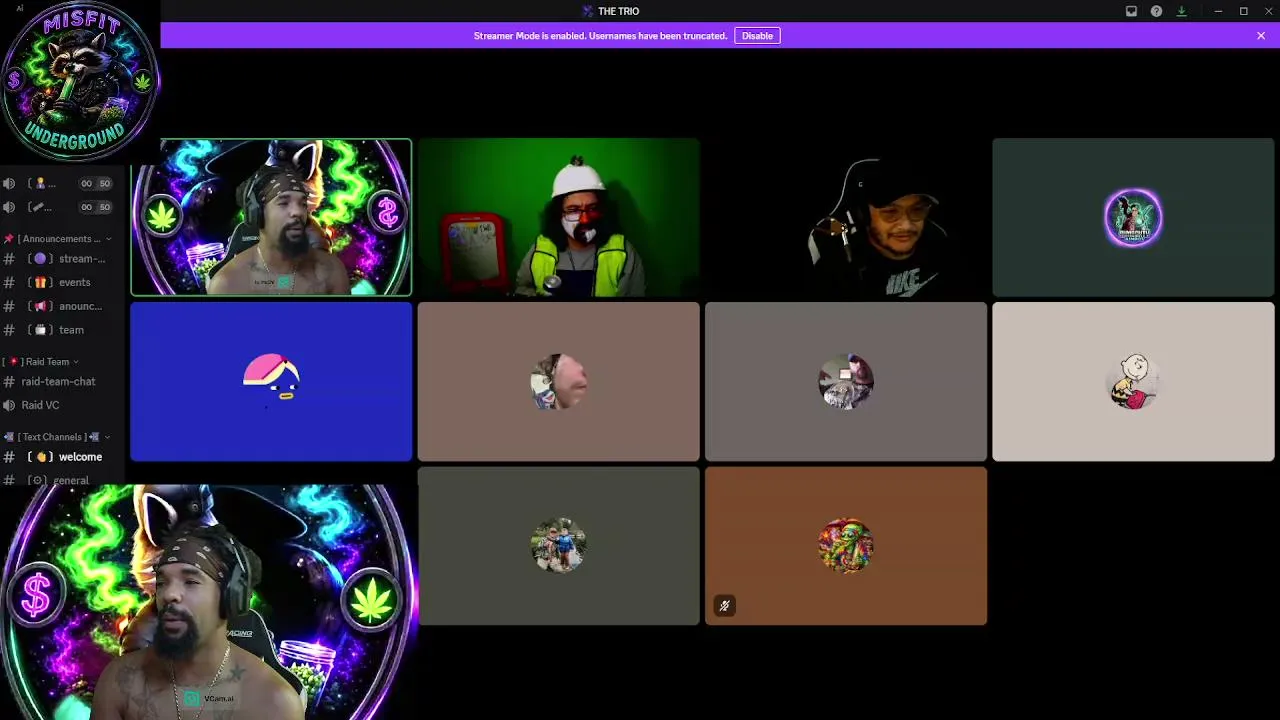This screenshot has width=1280, height=720.
Task: Click the hash icon beside raid-team-chat
Action: point(9,381)
